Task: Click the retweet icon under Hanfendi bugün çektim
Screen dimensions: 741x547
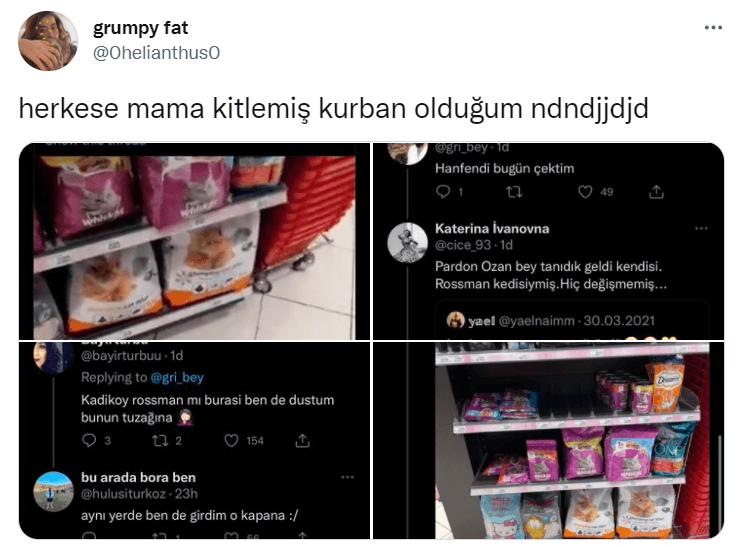Action: tap(514, 191)
